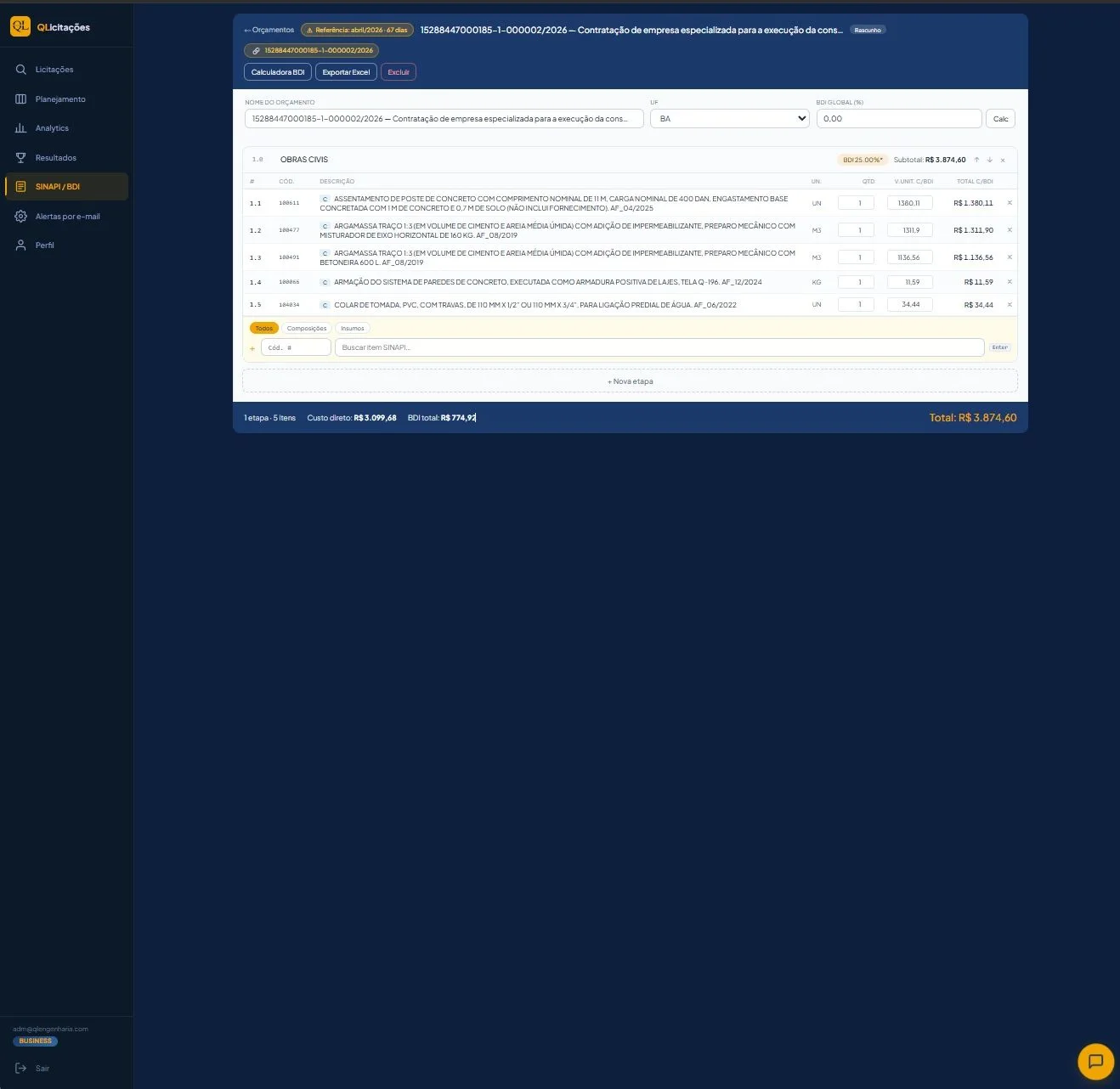Move OBRAS CIVIS stage down with arrow
1120x1089 pixels.
coord(989,160)
